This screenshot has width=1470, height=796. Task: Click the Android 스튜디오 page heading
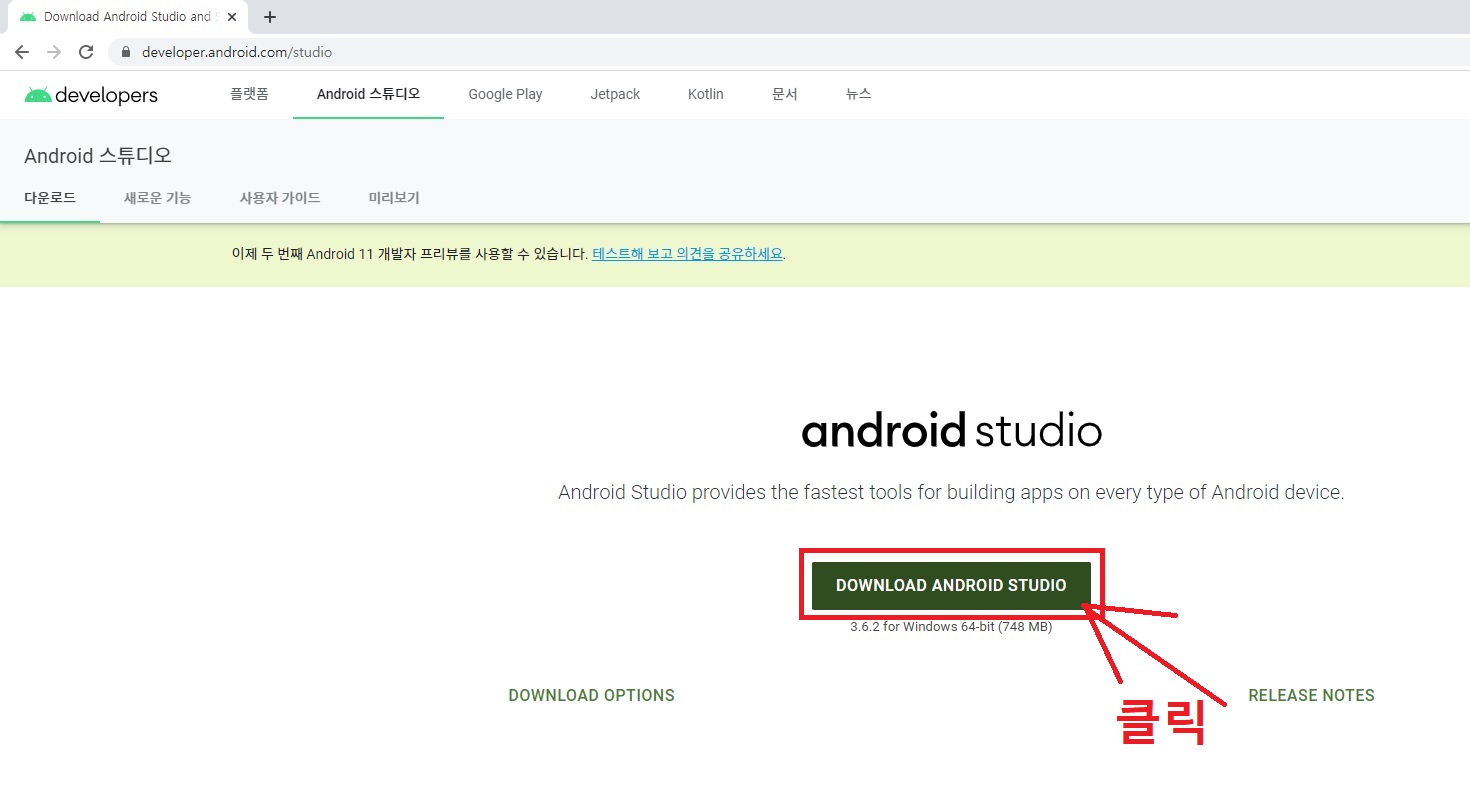(98, 156)
